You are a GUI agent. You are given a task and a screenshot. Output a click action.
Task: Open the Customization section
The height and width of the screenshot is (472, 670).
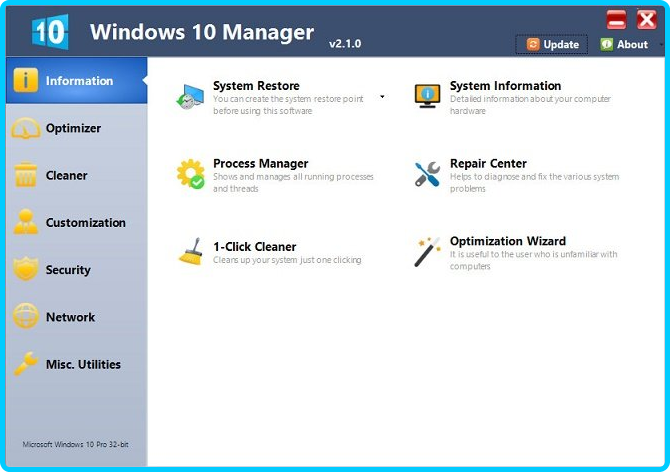[x=76, y=223]
